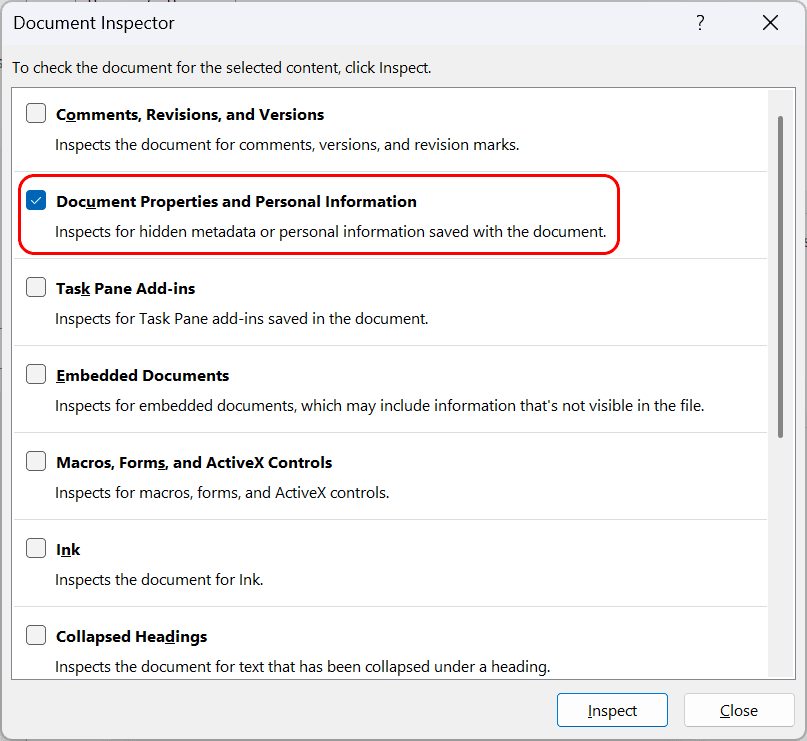This screenshot has height=741, width=807.
Task: Check the Task Pane Add-ins option
Action: (x=36, y=287)
